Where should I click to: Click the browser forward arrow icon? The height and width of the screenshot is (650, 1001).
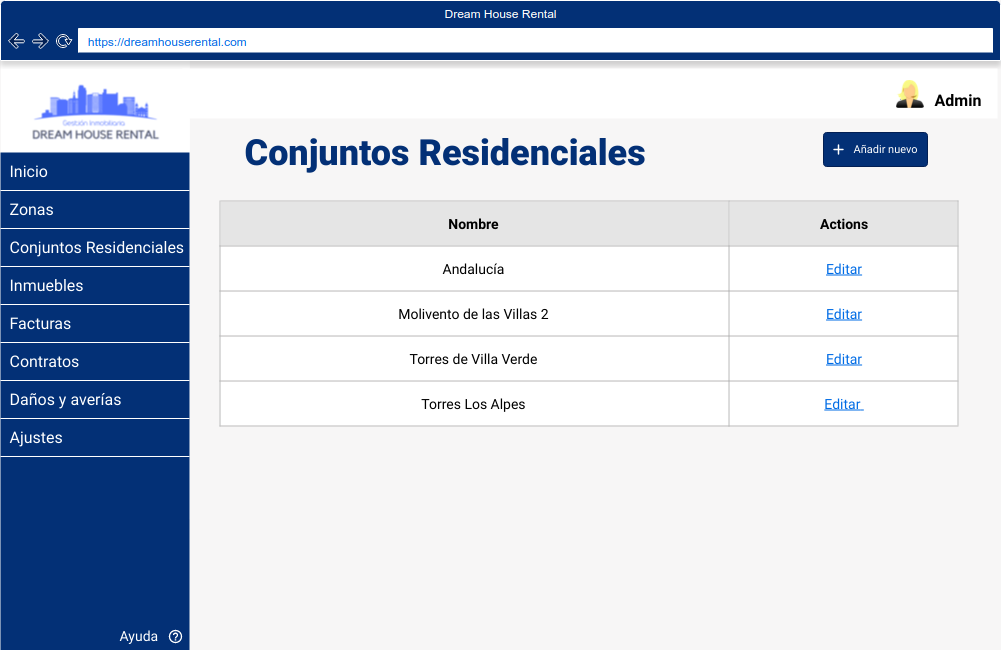coord(40,41)
